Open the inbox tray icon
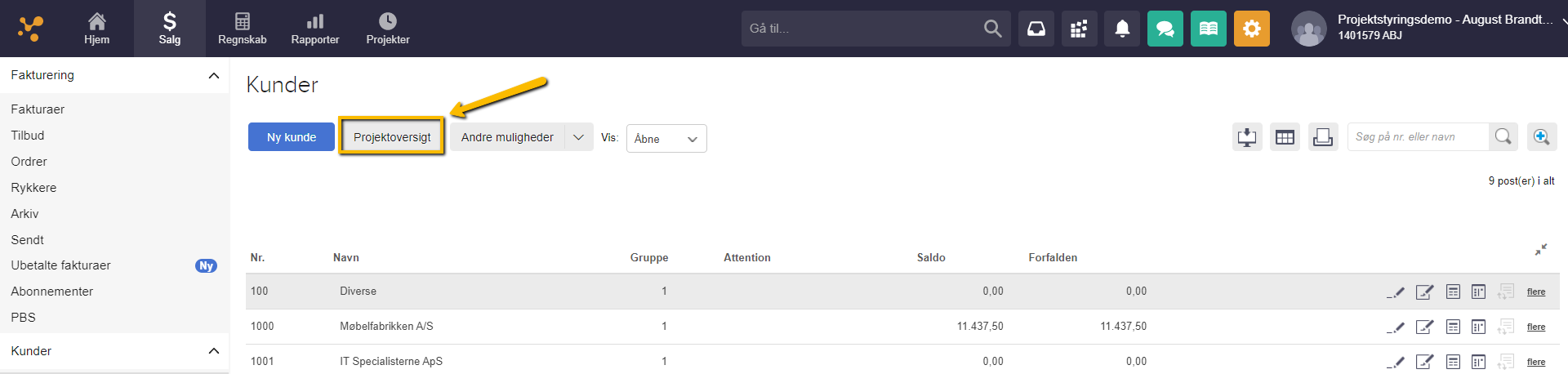Image resolution: width=1568 pixels, height=374 pixels. coord(1036,29)
